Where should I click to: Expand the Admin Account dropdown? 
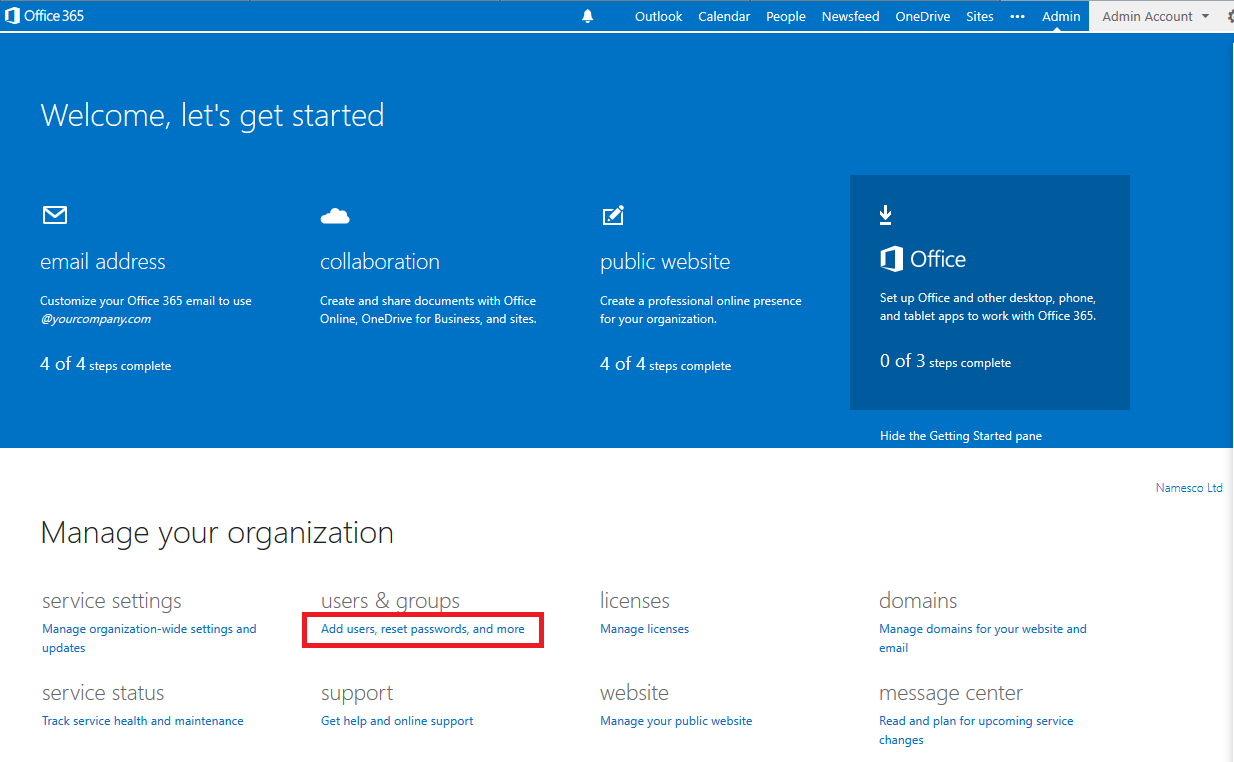[x=1155, y=16]
